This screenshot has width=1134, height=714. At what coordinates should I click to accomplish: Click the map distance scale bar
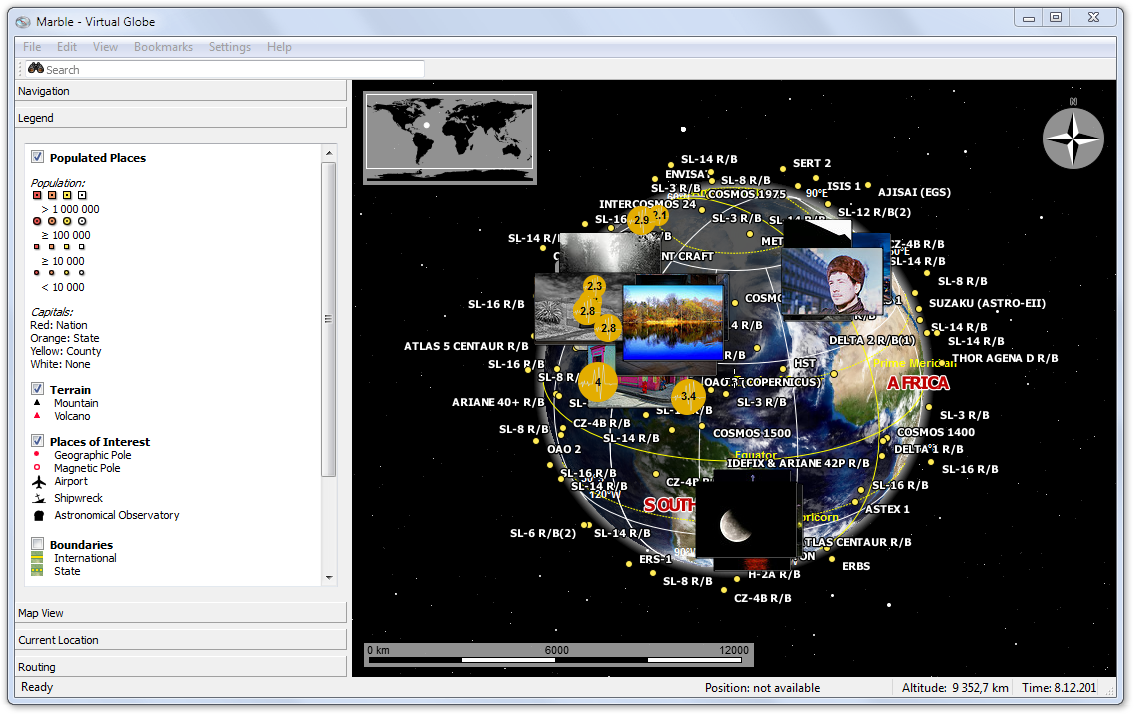[559, 655]
